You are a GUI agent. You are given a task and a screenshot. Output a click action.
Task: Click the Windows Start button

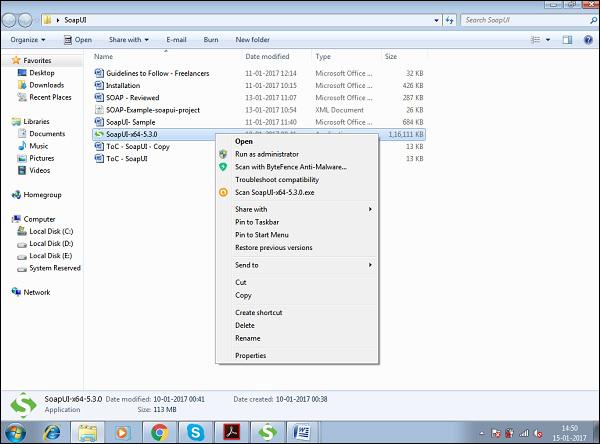pos(15,433)
